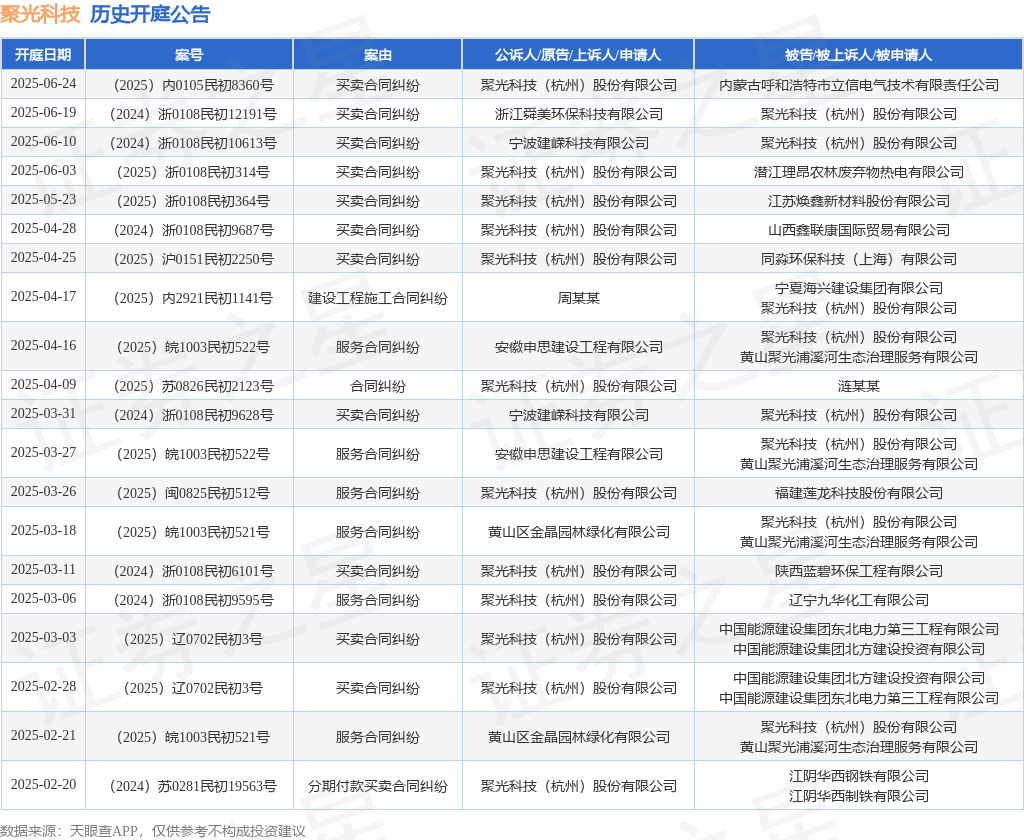Click the date 2025-03-26
Screen dimensions: 1024x840
click(x=43, y=491)
